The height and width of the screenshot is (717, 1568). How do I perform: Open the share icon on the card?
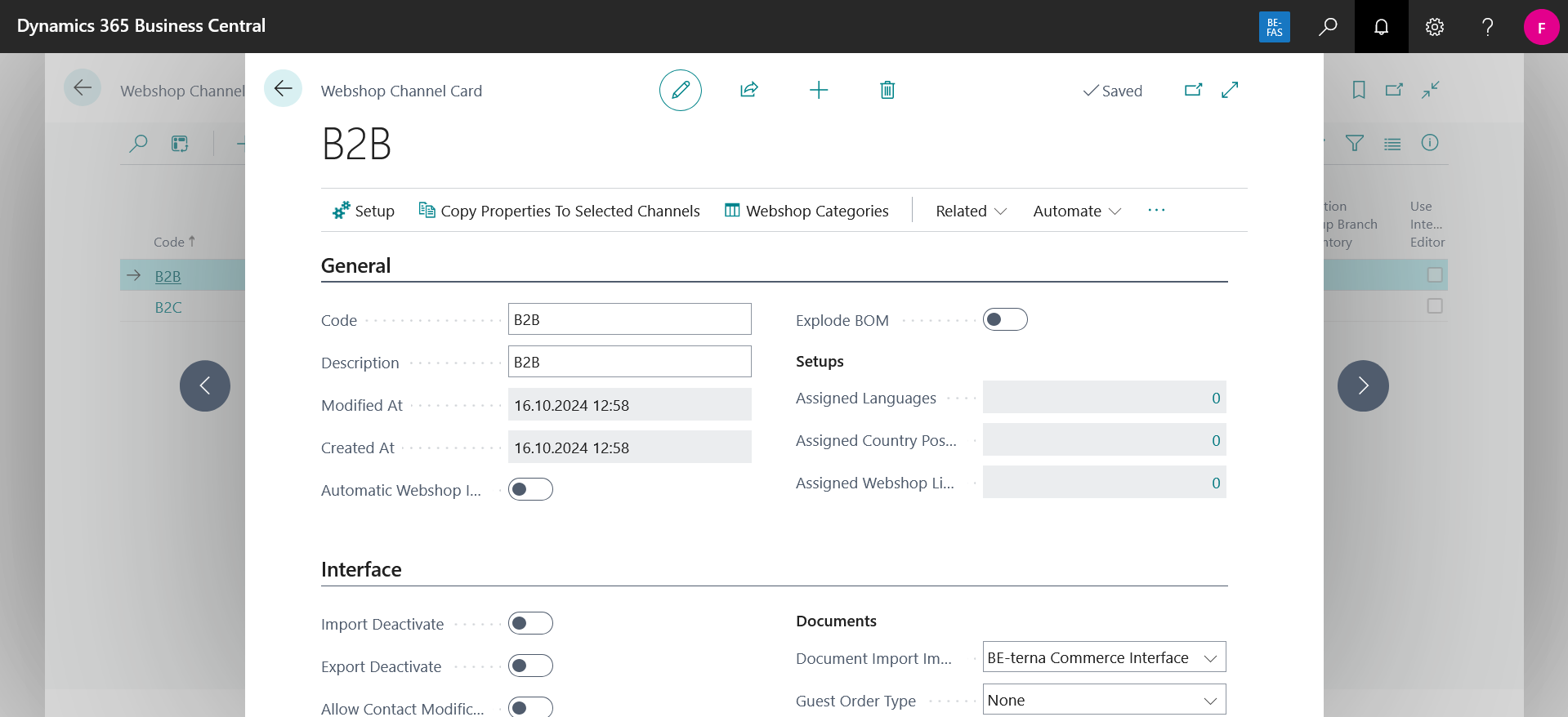coord(749,90)
